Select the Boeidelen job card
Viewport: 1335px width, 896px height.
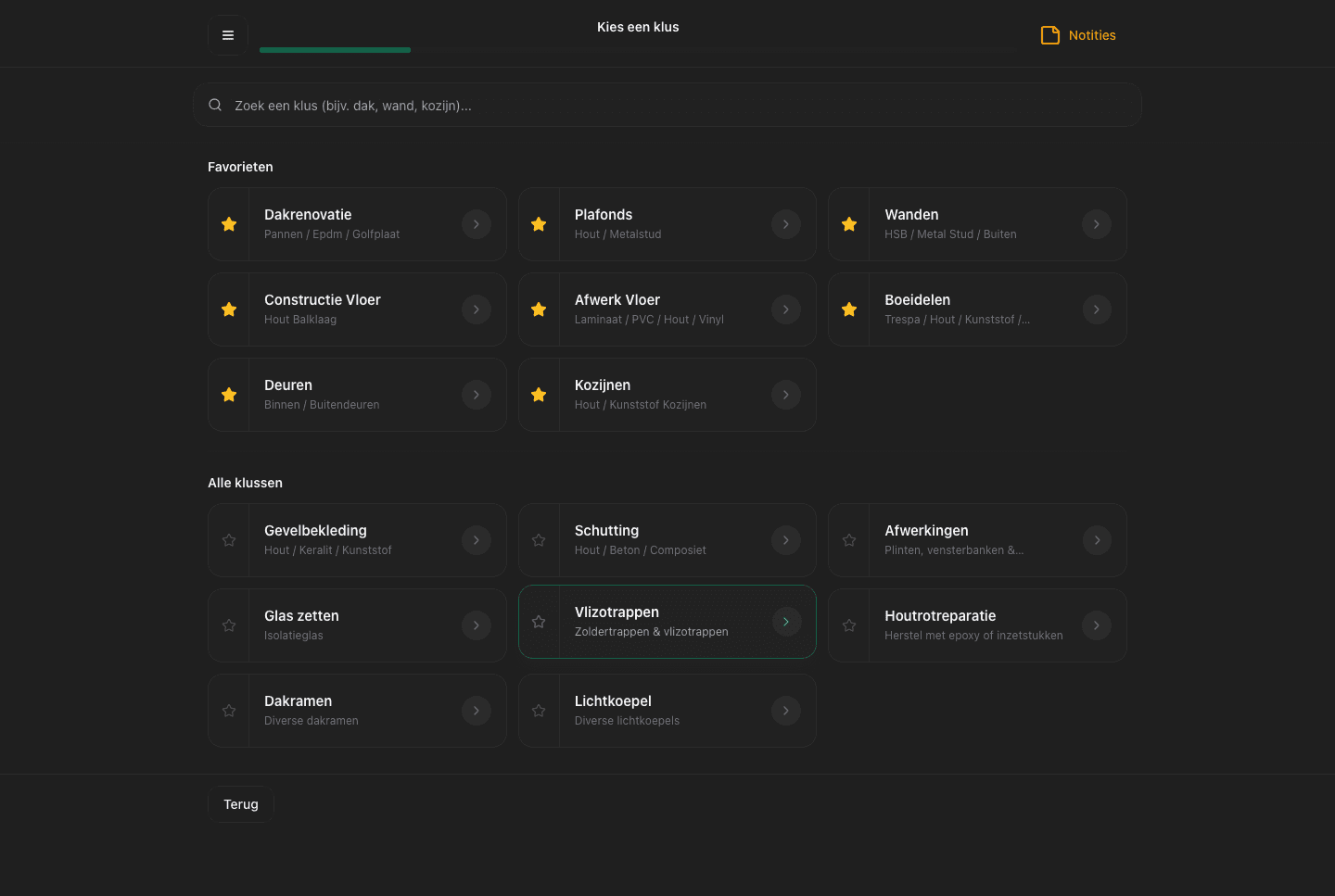pyautogui.click(x=964, y=309)
